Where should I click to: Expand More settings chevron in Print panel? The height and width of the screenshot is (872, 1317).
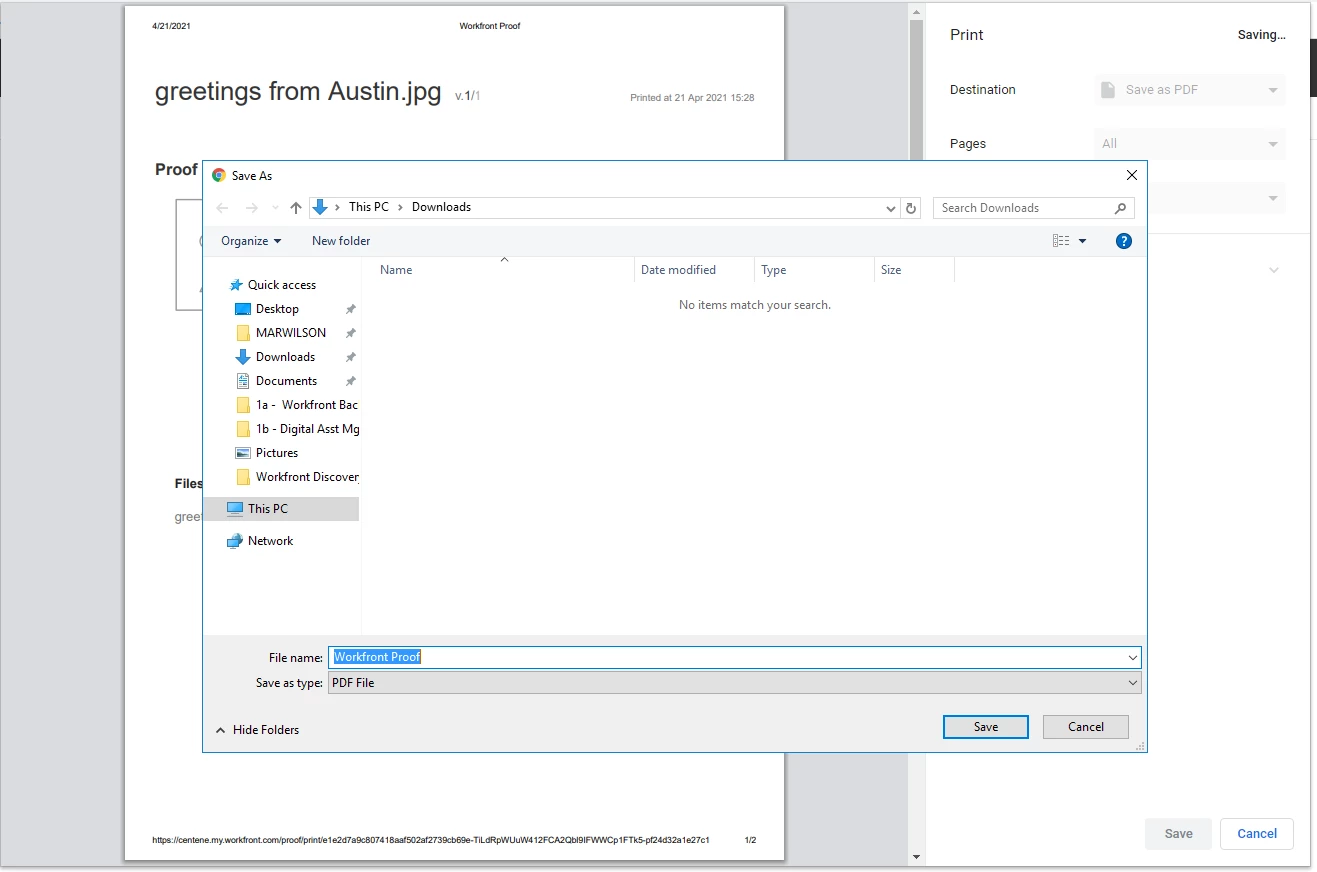(x=1274, y=270)
